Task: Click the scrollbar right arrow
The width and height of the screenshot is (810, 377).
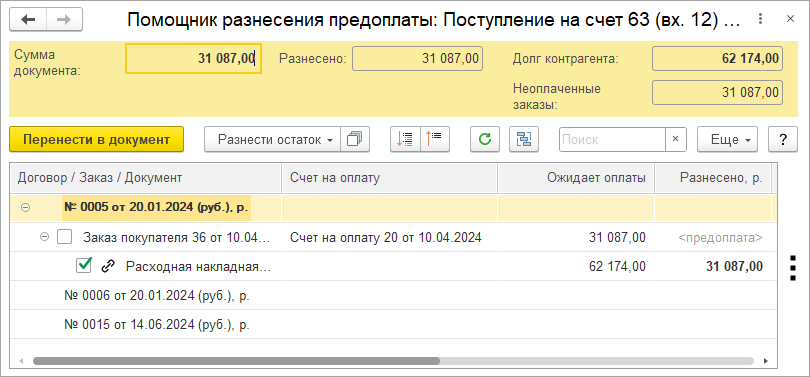Action: coord(766,361)
